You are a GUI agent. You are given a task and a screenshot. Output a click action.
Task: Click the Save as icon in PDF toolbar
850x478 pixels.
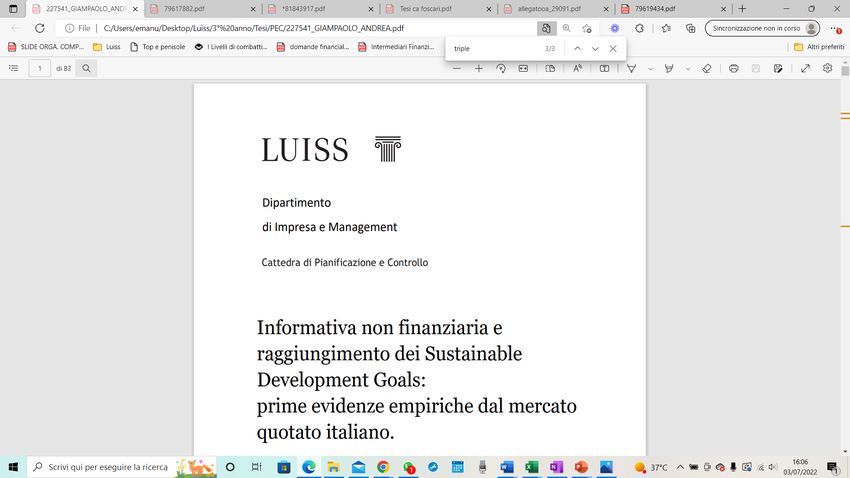[x=778, y=68]
